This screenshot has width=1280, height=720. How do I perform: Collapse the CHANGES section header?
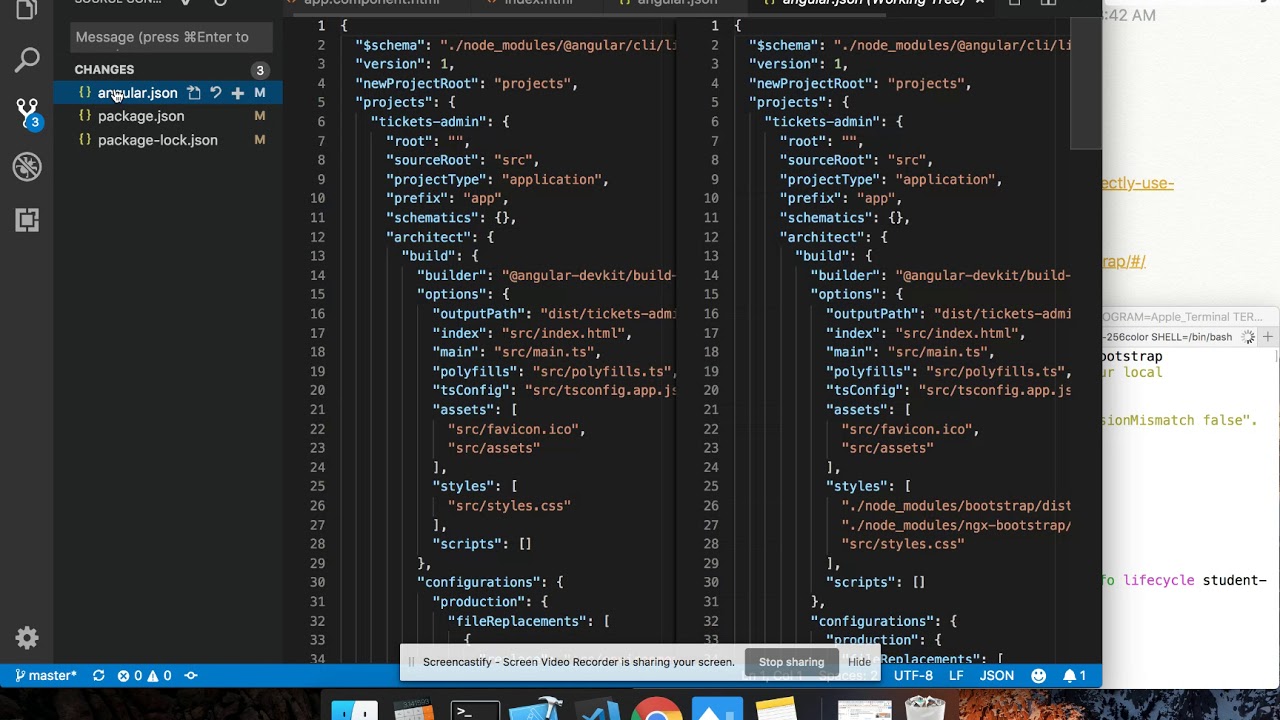[x=104, y=70]
